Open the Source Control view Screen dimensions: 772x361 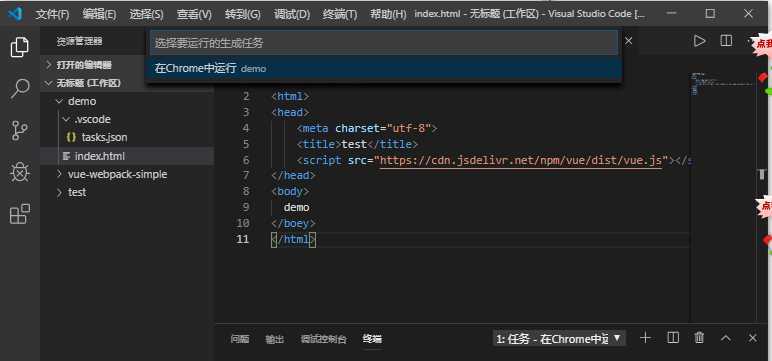pos(20,131)
